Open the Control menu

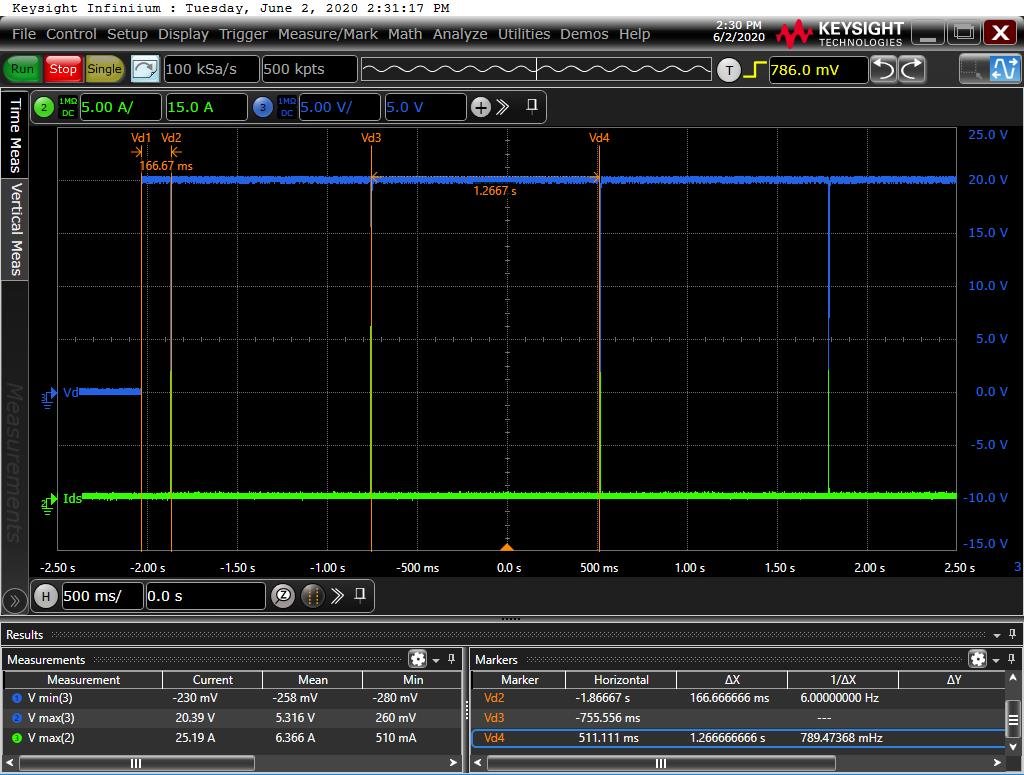coord(71,34)
